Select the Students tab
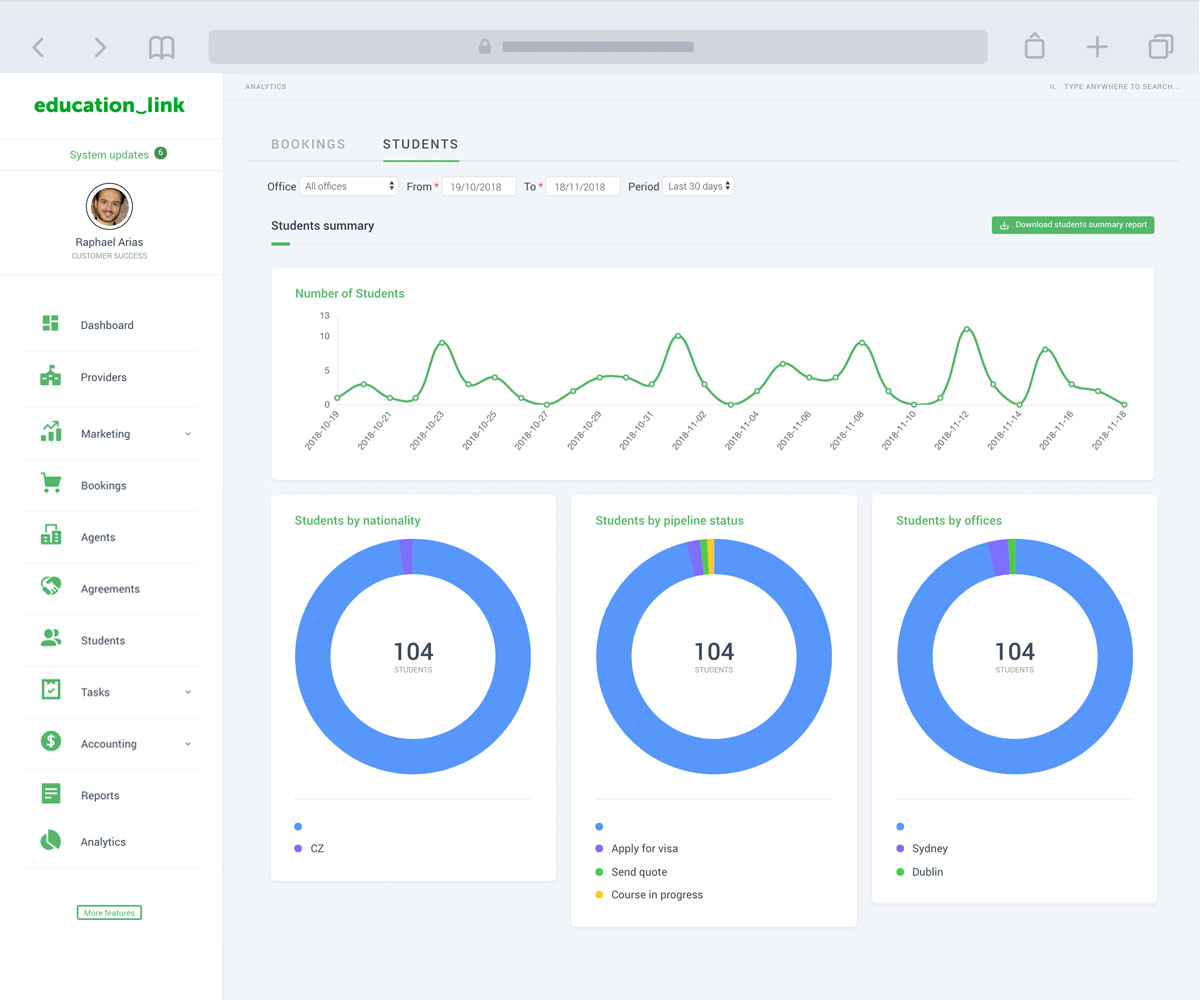 [x=420, y=144]
